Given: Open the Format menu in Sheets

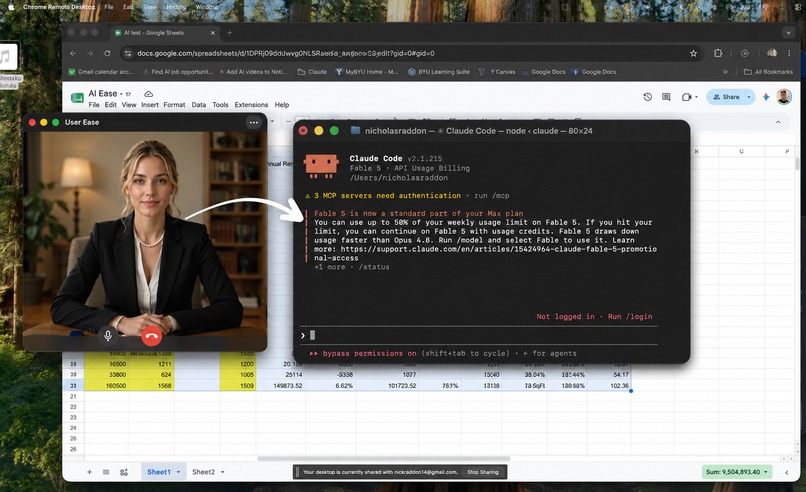Looking at the screenshot, I should pyautogui.click(x=174, y=105).
